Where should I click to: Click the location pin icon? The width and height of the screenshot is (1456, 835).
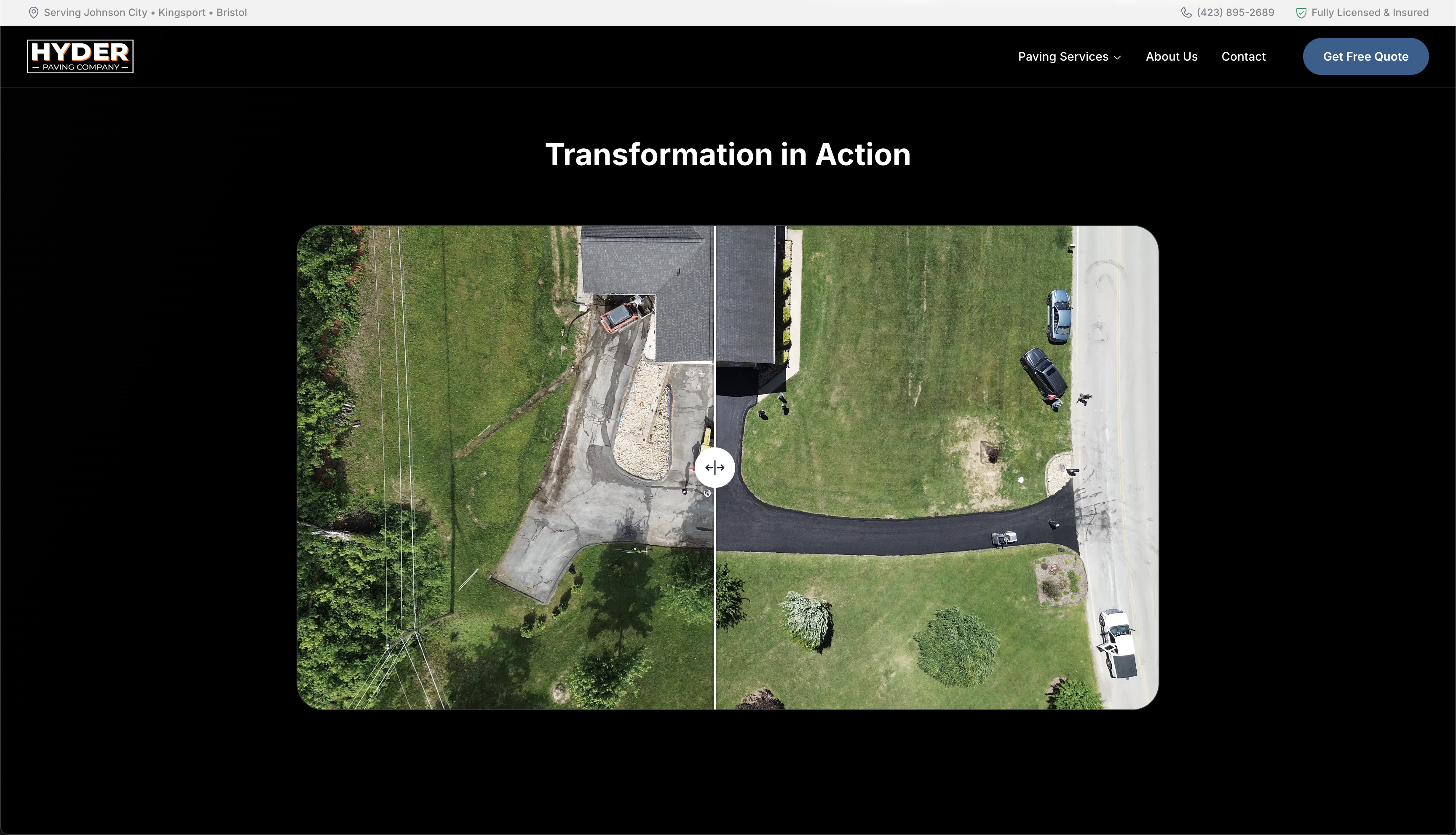tap(33, 13)
